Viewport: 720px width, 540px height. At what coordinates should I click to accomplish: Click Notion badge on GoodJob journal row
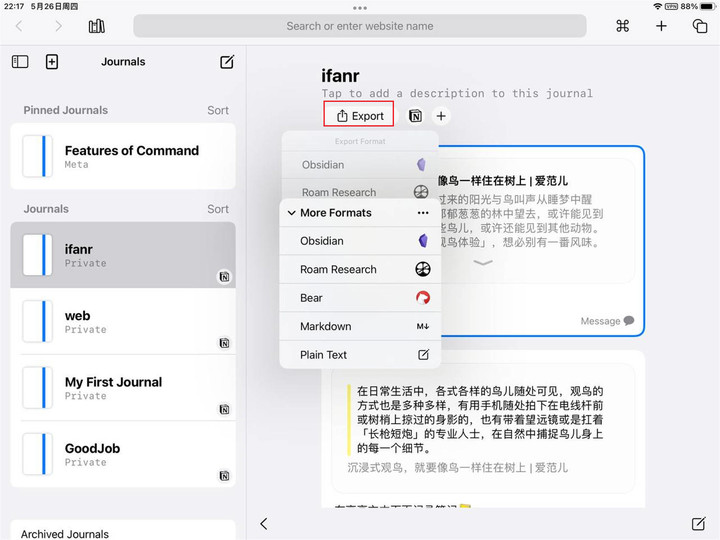click(x=224, y=476)
